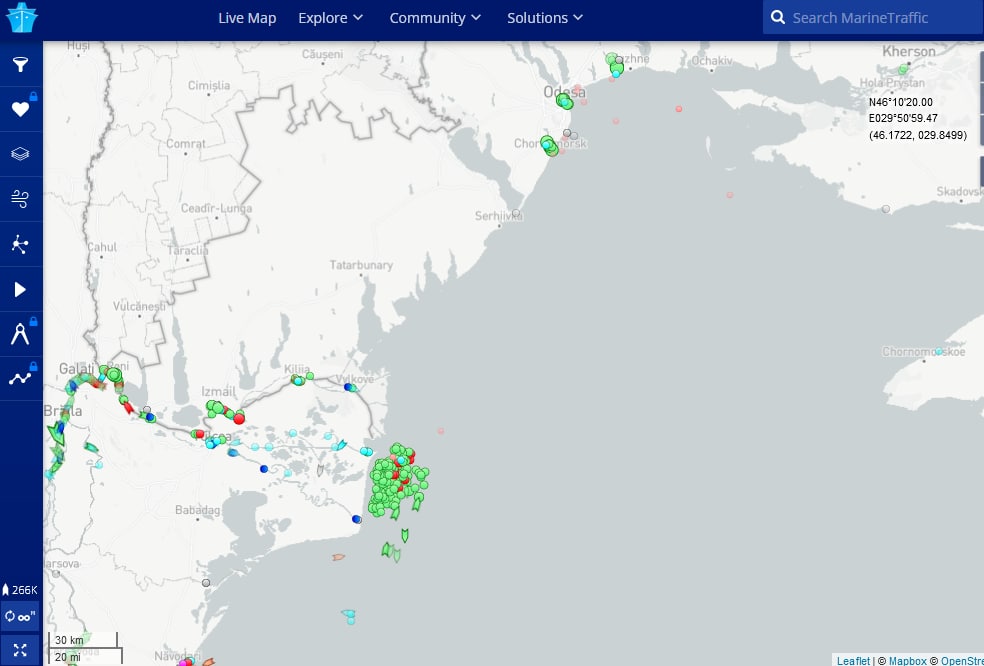Click the large green vessel near Galati
This screenshot has width=984, height=666.
[x=114, y=375]
